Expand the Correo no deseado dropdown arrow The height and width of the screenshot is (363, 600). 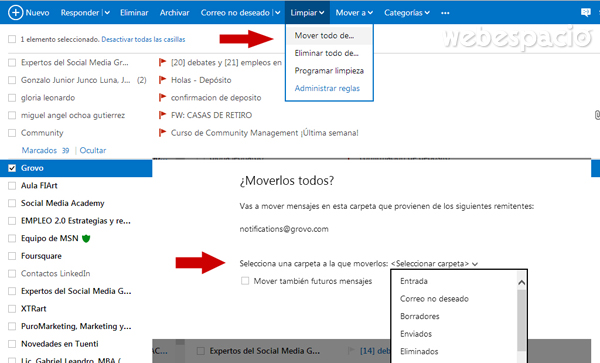278,13
